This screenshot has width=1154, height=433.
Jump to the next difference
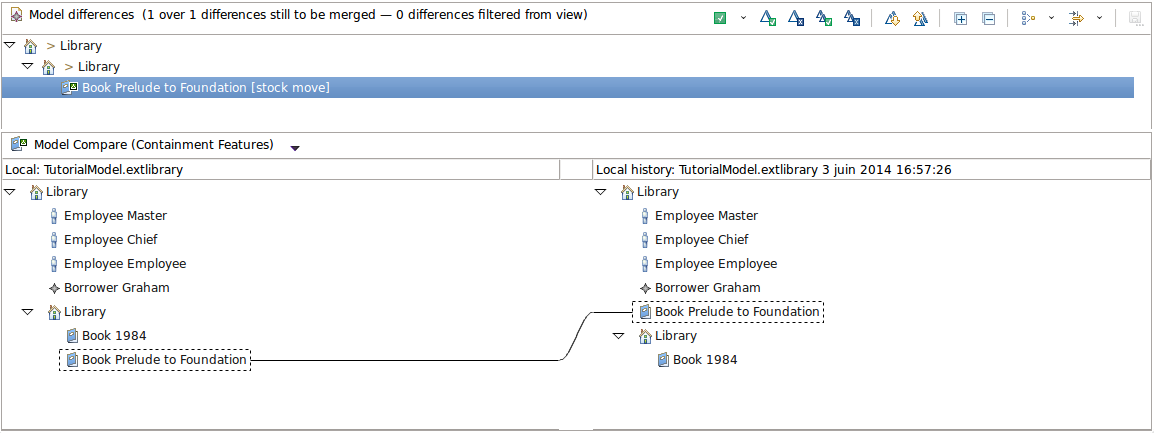pyautogui.click(x=892, y=18)
